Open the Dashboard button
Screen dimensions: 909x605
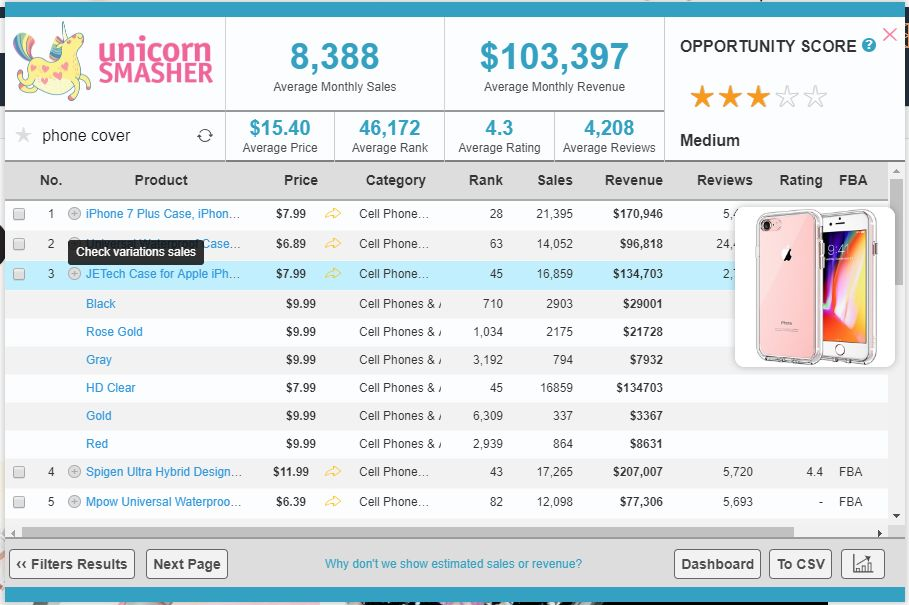717,564
